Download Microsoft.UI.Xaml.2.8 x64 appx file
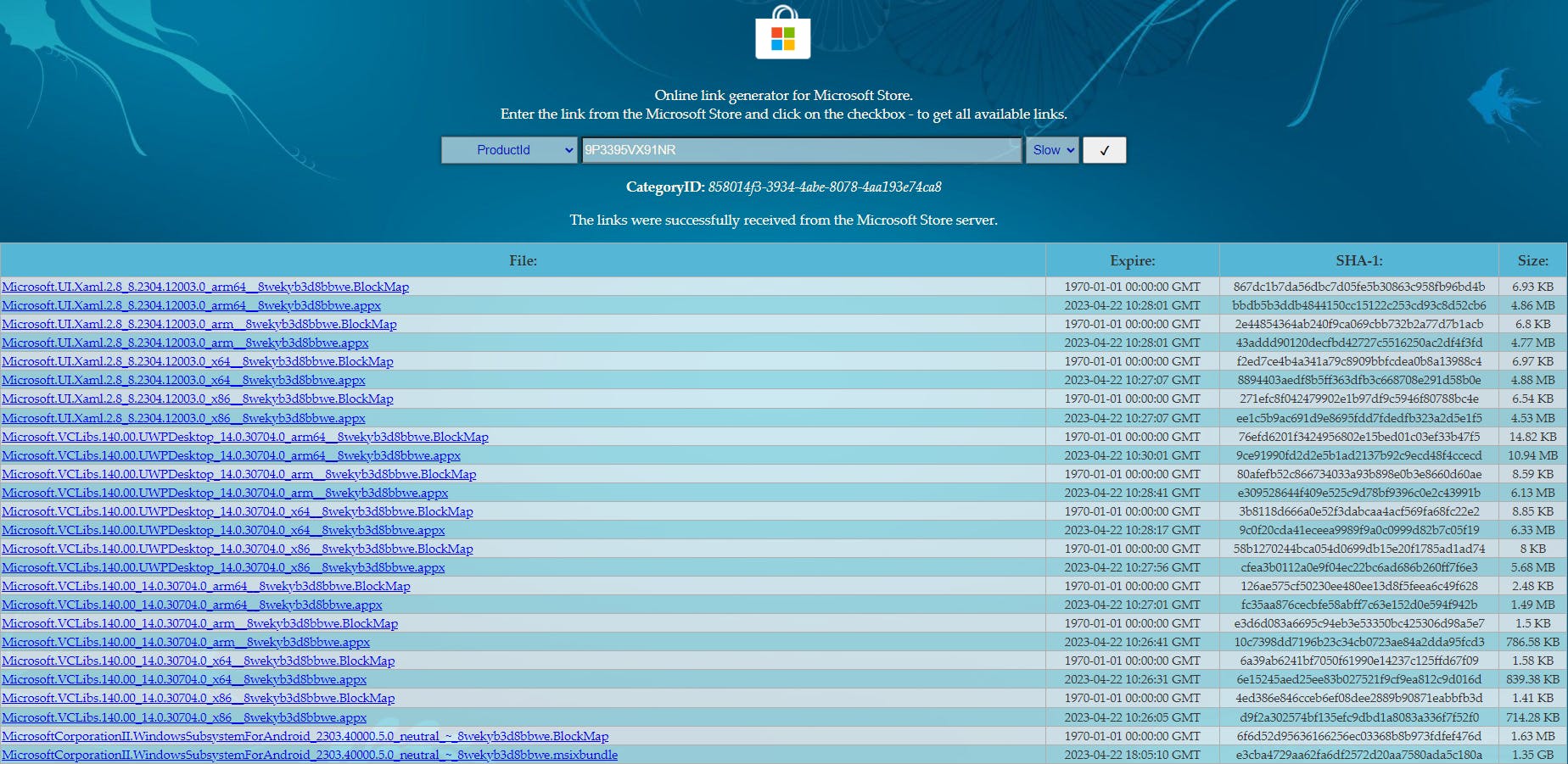 [183, 380]
